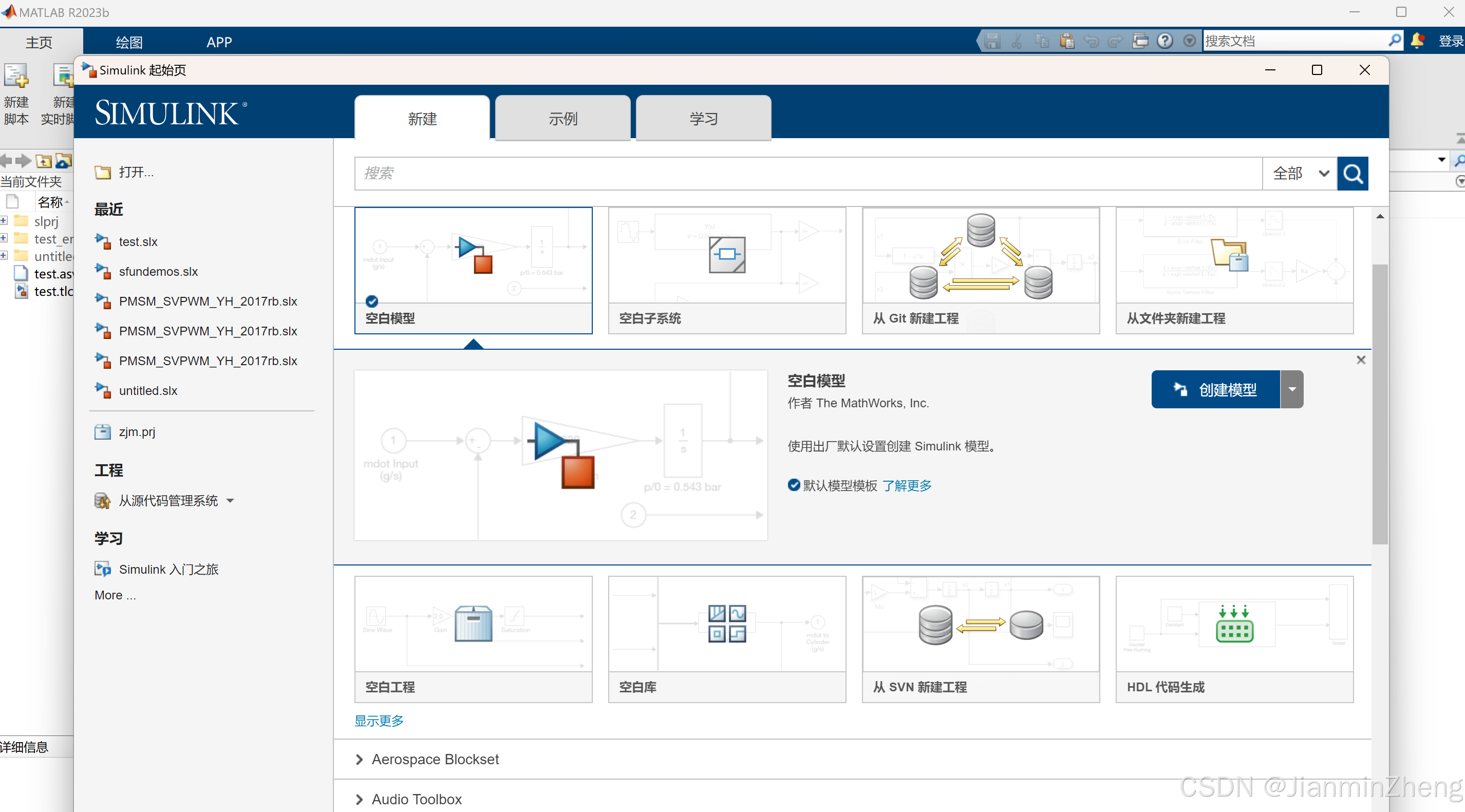Click the paste clipboard toolbar icon

pos(1066,41)
